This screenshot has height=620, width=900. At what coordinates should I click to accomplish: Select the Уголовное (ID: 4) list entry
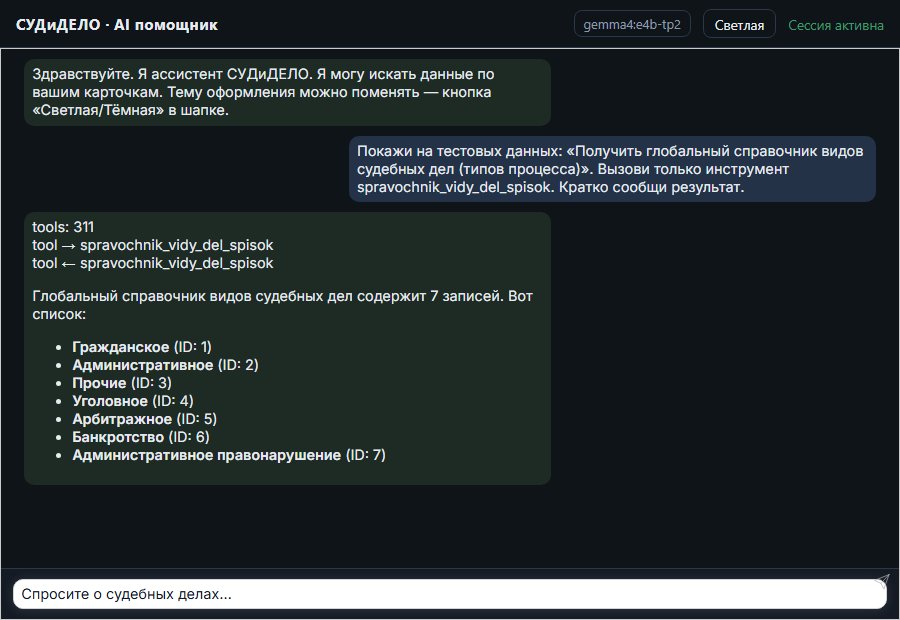point(133,401)
